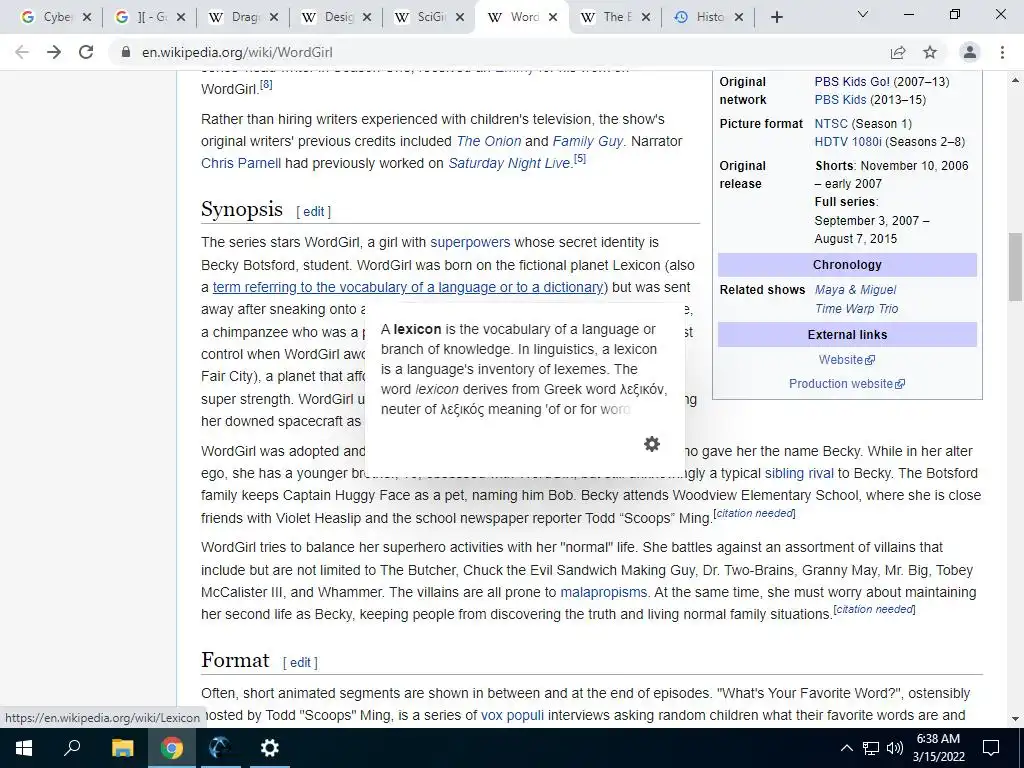Viewport: 1024px width, 768px height.
Task: Open the Maya & Miguel link
Action: click(856, 290)
